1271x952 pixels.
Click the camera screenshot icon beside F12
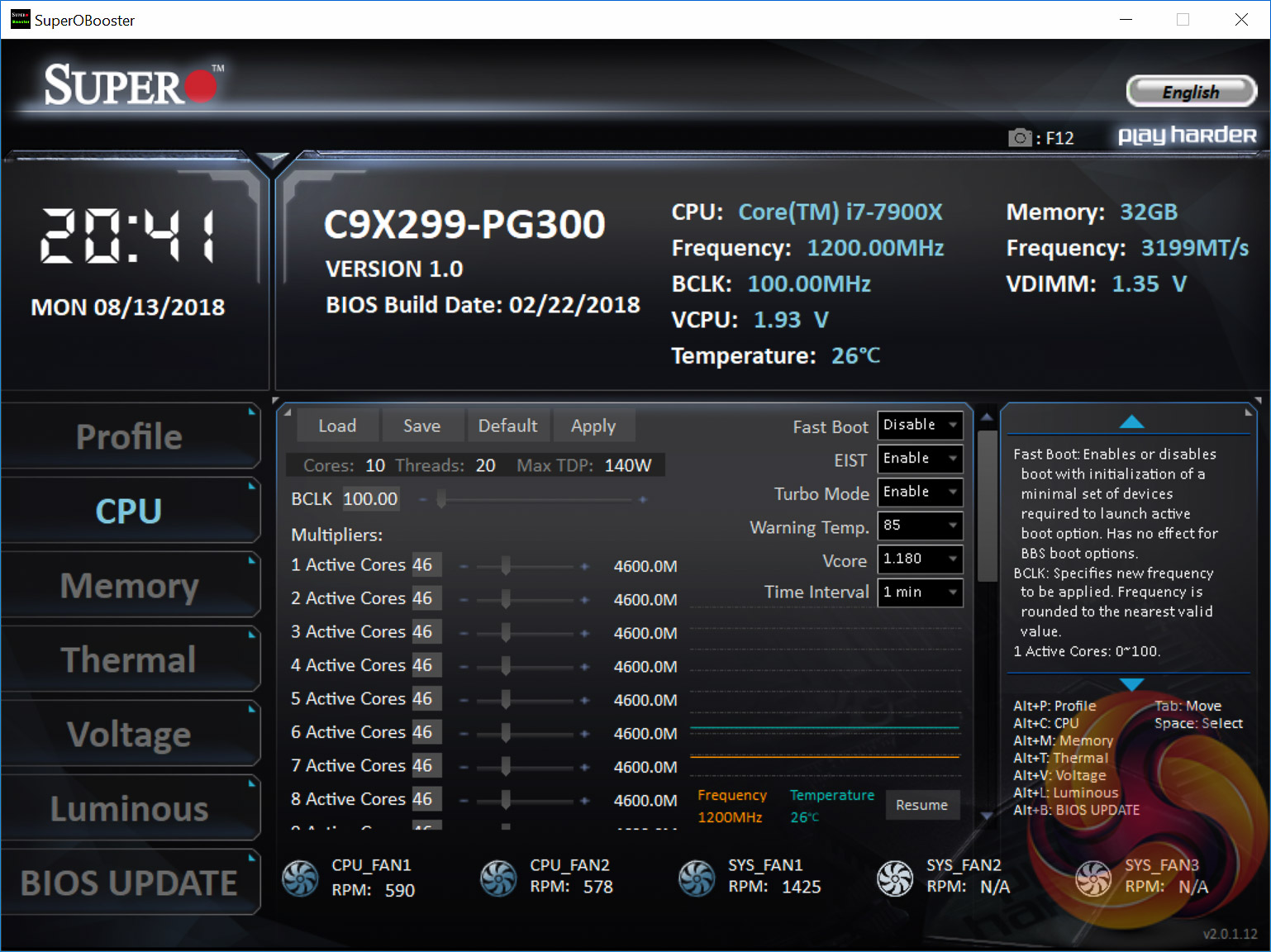tap(1020, 137)
